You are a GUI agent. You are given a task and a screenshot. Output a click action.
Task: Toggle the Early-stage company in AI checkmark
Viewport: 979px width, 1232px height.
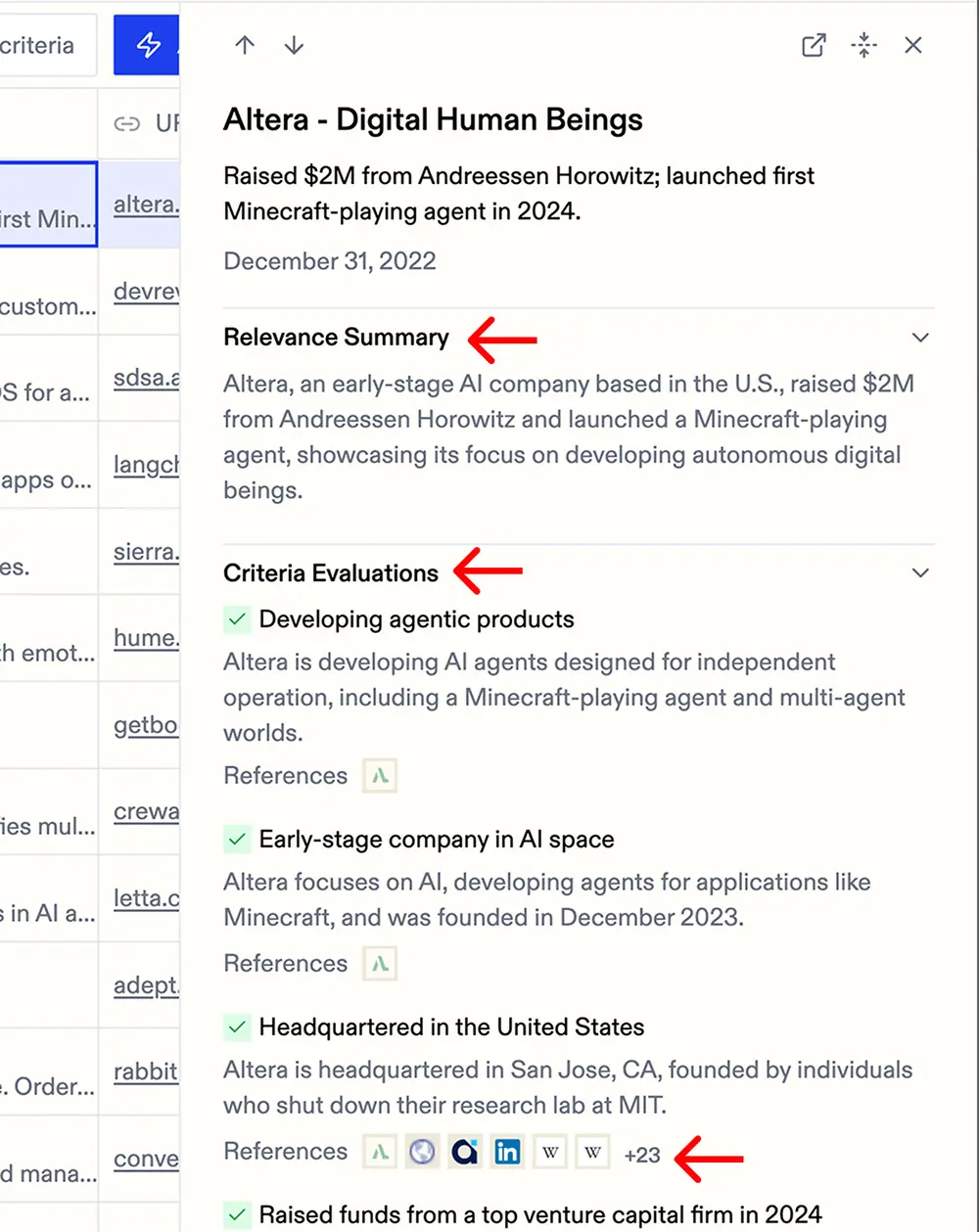237,840
